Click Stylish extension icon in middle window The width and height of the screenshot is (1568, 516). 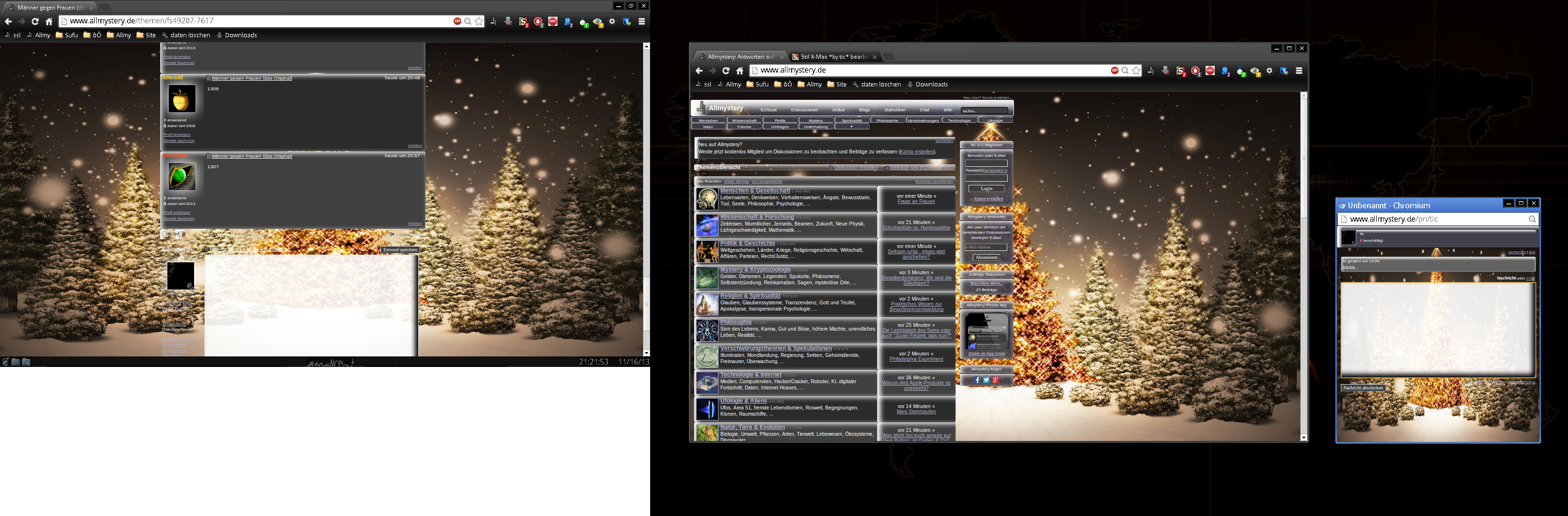tap(1180, 71)
